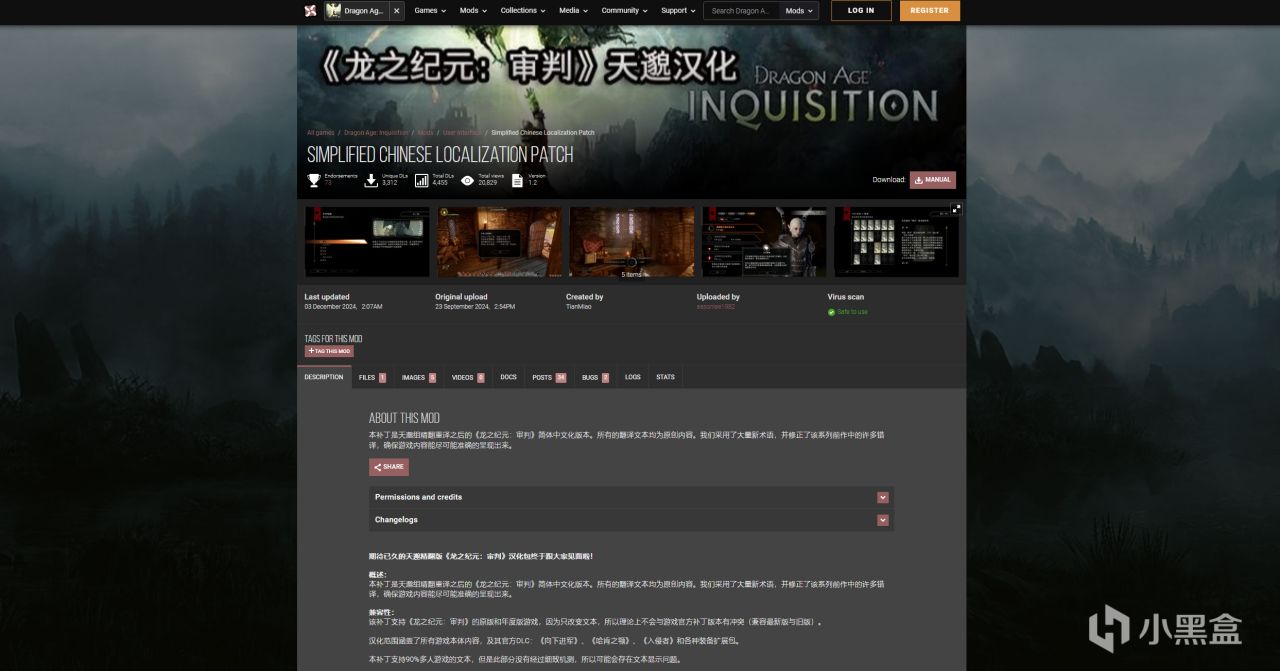Image resolution: width=1280 pixels, height=671 pixels.
Task: Open the POSTS tab
Action: click(x=548, y=377)
